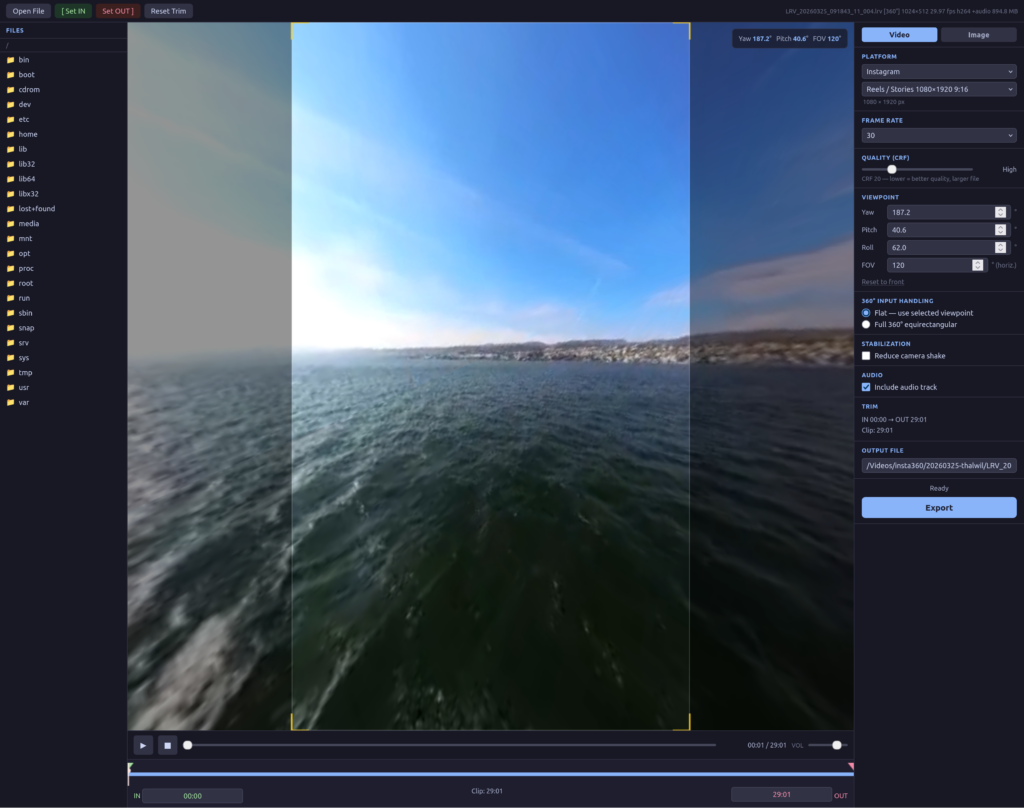Select the Video tab
The image size is (1024, 808).
pos(899,35)
